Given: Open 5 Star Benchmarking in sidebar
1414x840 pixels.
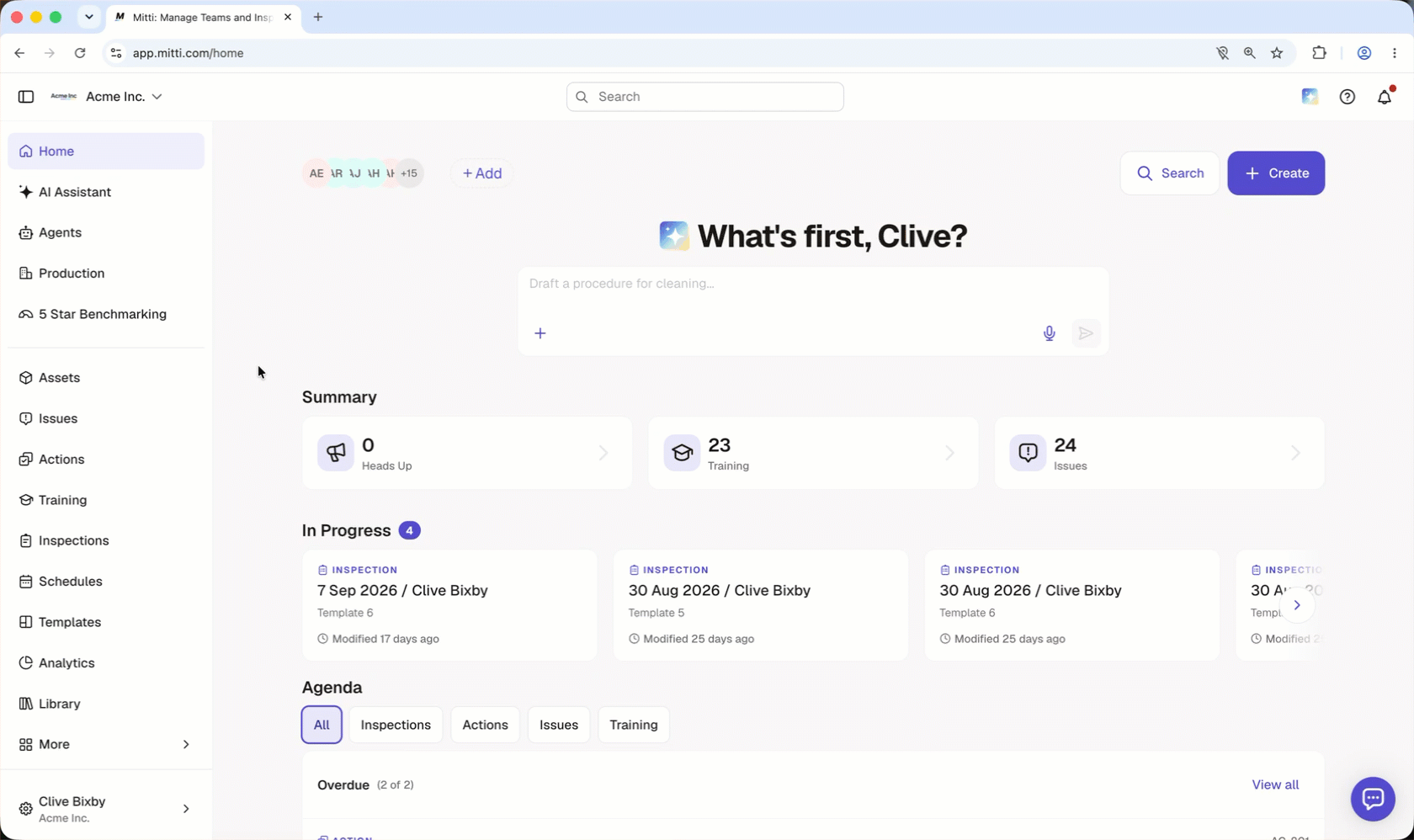Looking at the screenshot, I should 106,314.
